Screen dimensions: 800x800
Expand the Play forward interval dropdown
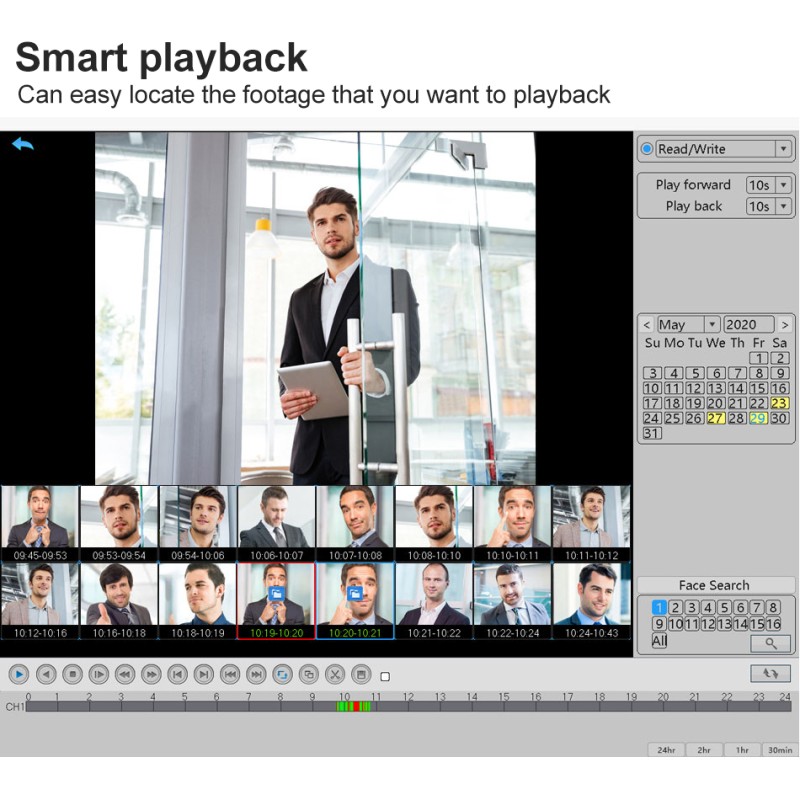783,185
